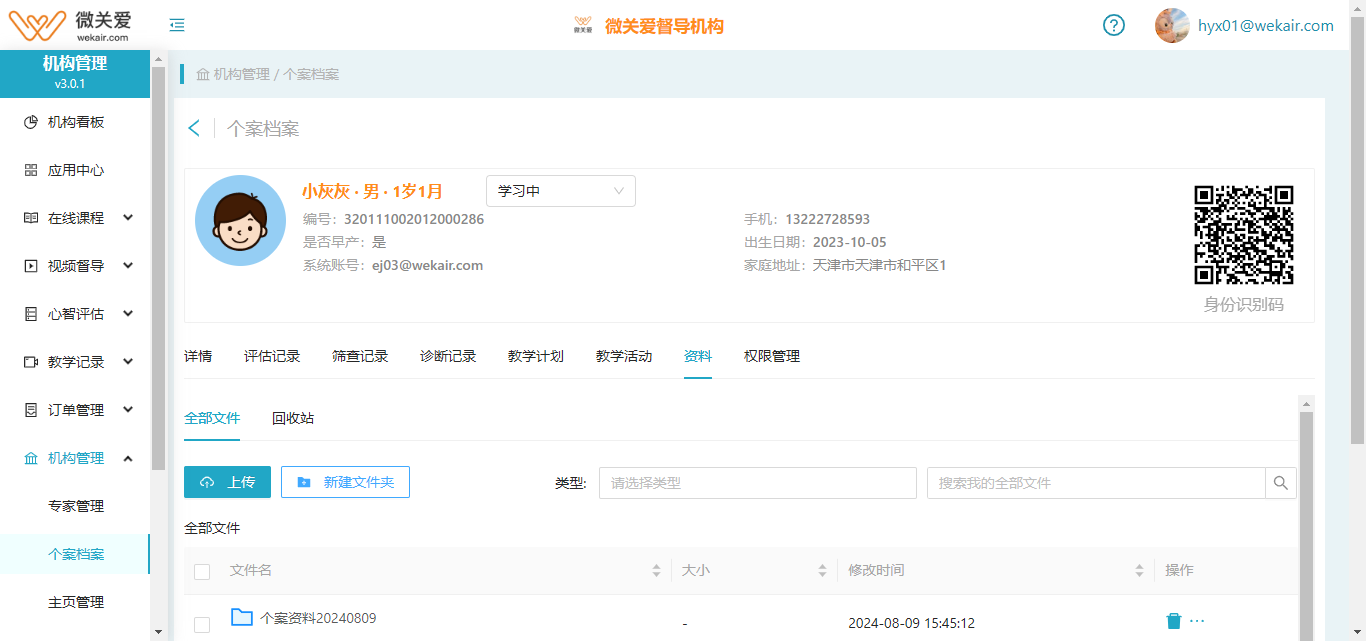Open help via the question mark icon
The height and width of the screenshot is (641, 1366).
tap(1114, 25)
